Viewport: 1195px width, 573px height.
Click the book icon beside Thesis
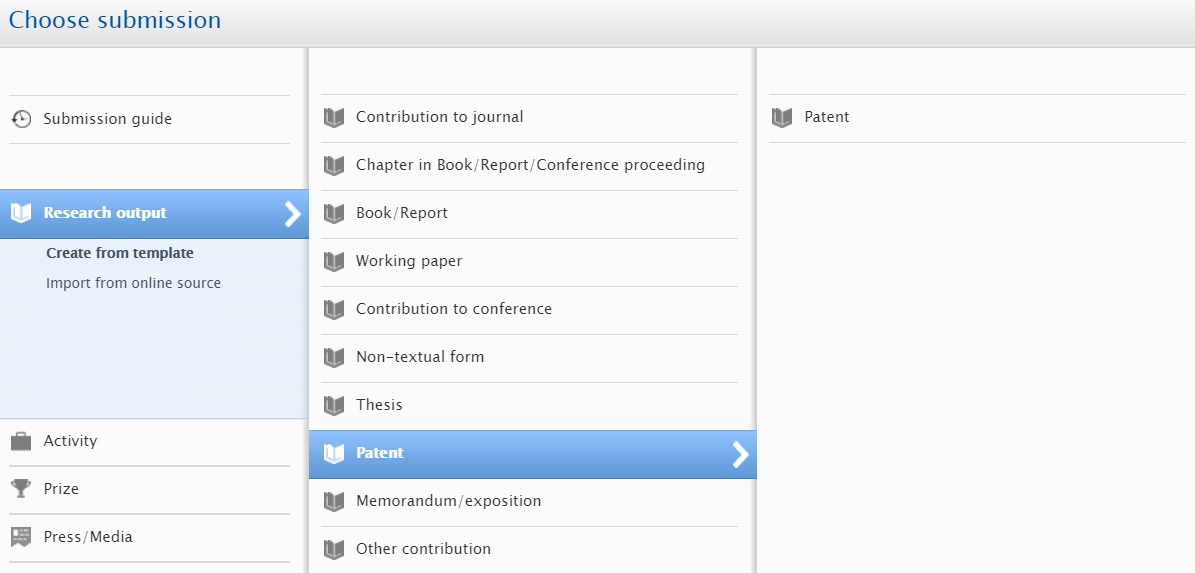pyautogui.click(x=334, y=405)
